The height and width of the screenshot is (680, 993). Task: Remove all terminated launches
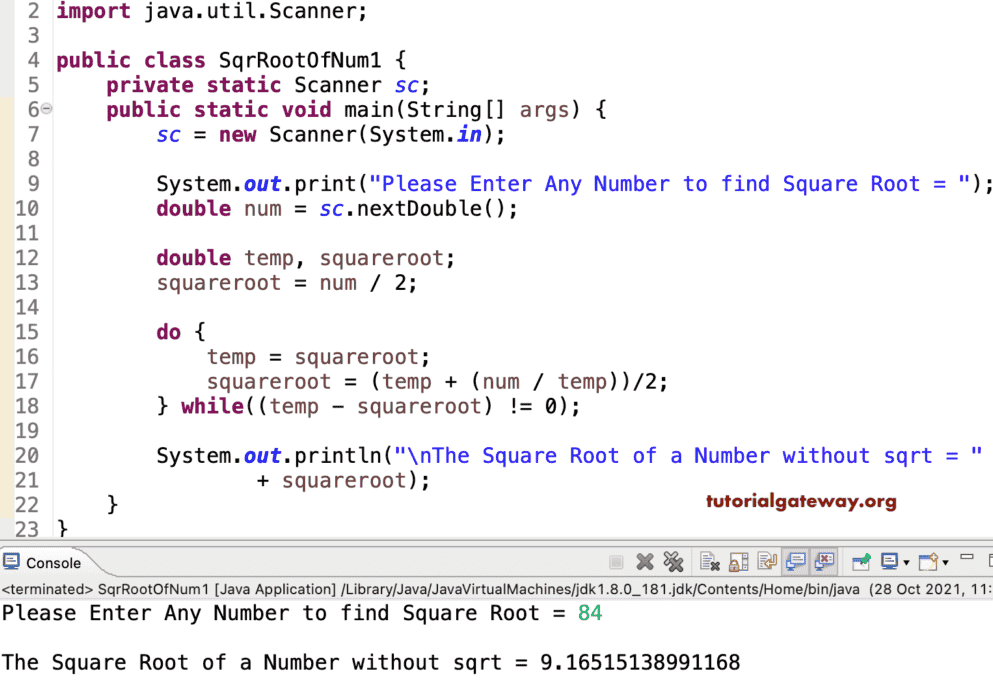click(x=674, y=561)
